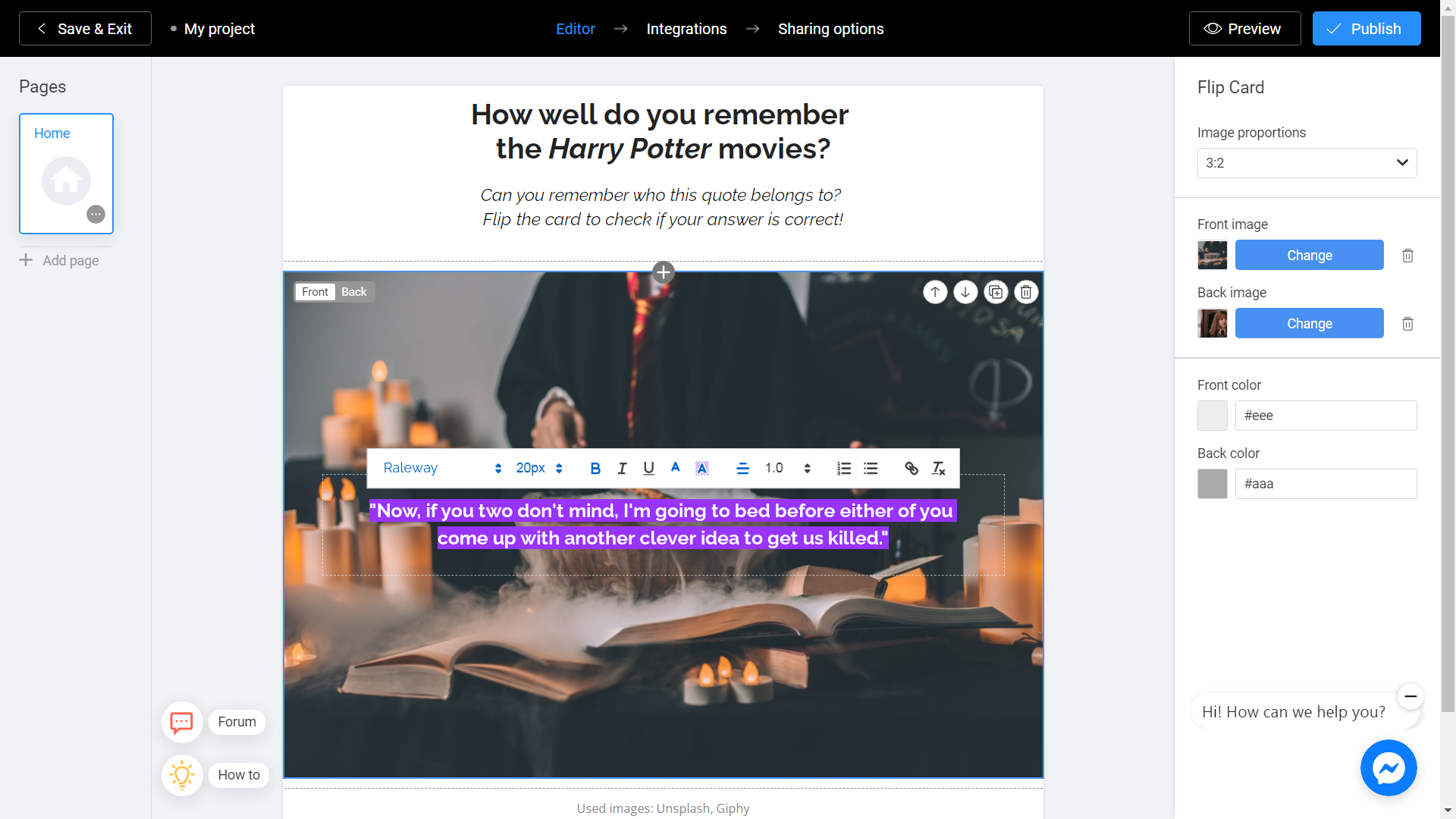The image size is (1456, 819).
Task: Click the ordered list icon
Action: tap(843, 468)
